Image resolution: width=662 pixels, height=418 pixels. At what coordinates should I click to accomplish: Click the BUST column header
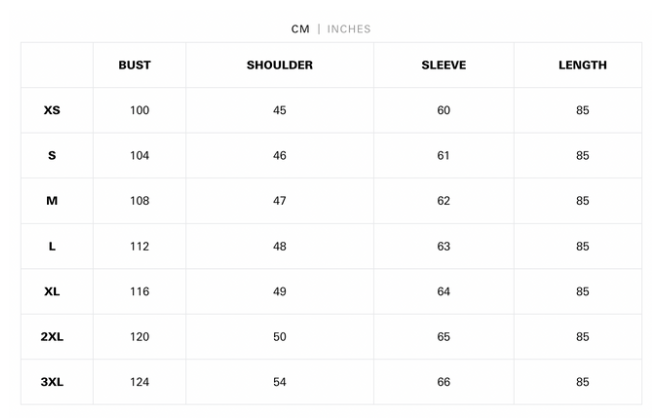click(135, 65)
